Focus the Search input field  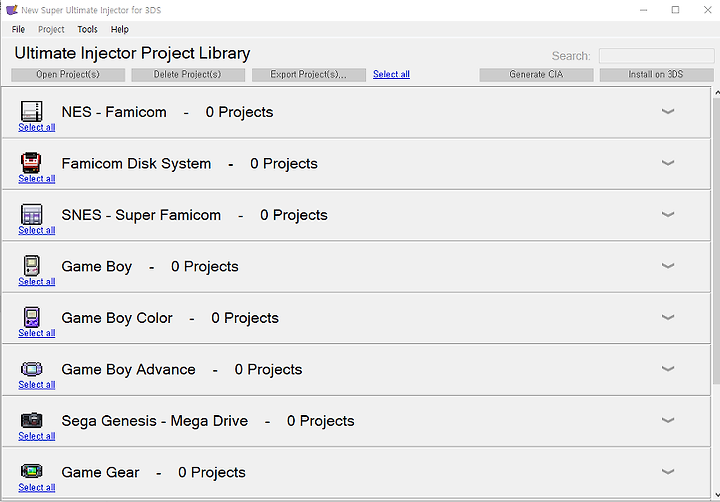pyautogui.click(x=656, y=56)
